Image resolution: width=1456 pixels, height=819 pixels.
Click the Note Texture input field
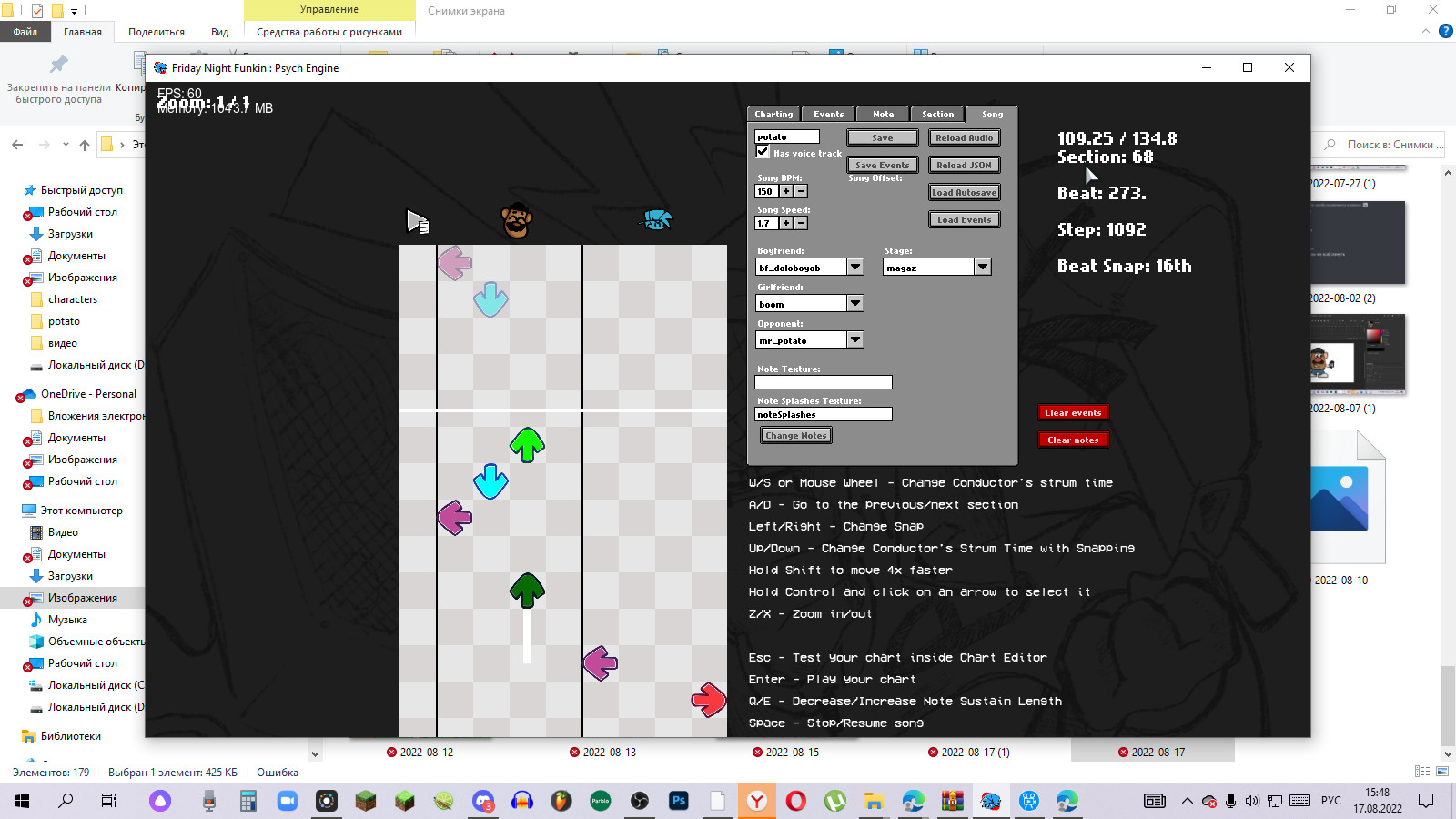(824, 382)
